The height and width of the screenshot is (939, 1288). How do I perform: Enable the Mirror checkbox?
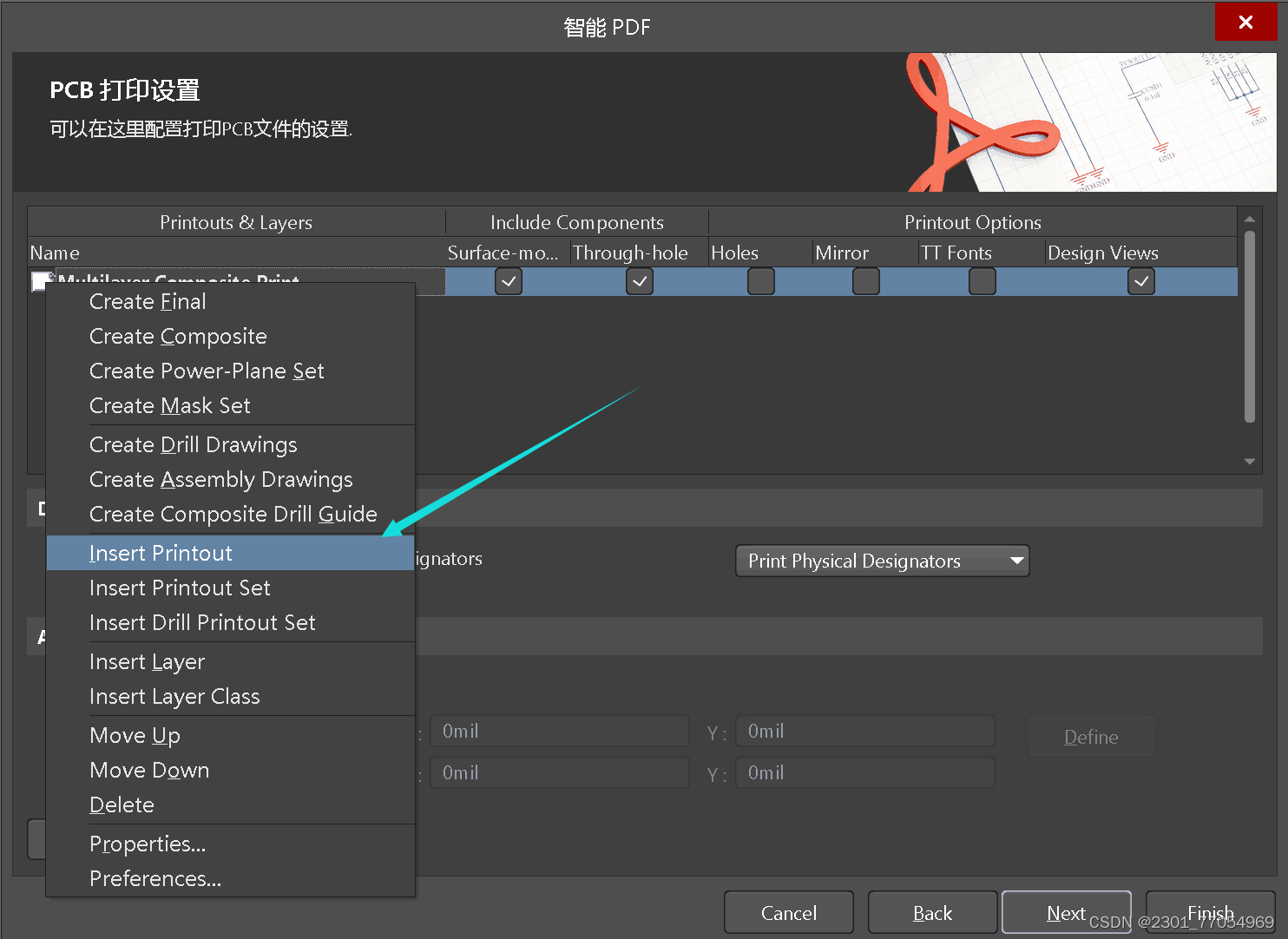point(866,281)
